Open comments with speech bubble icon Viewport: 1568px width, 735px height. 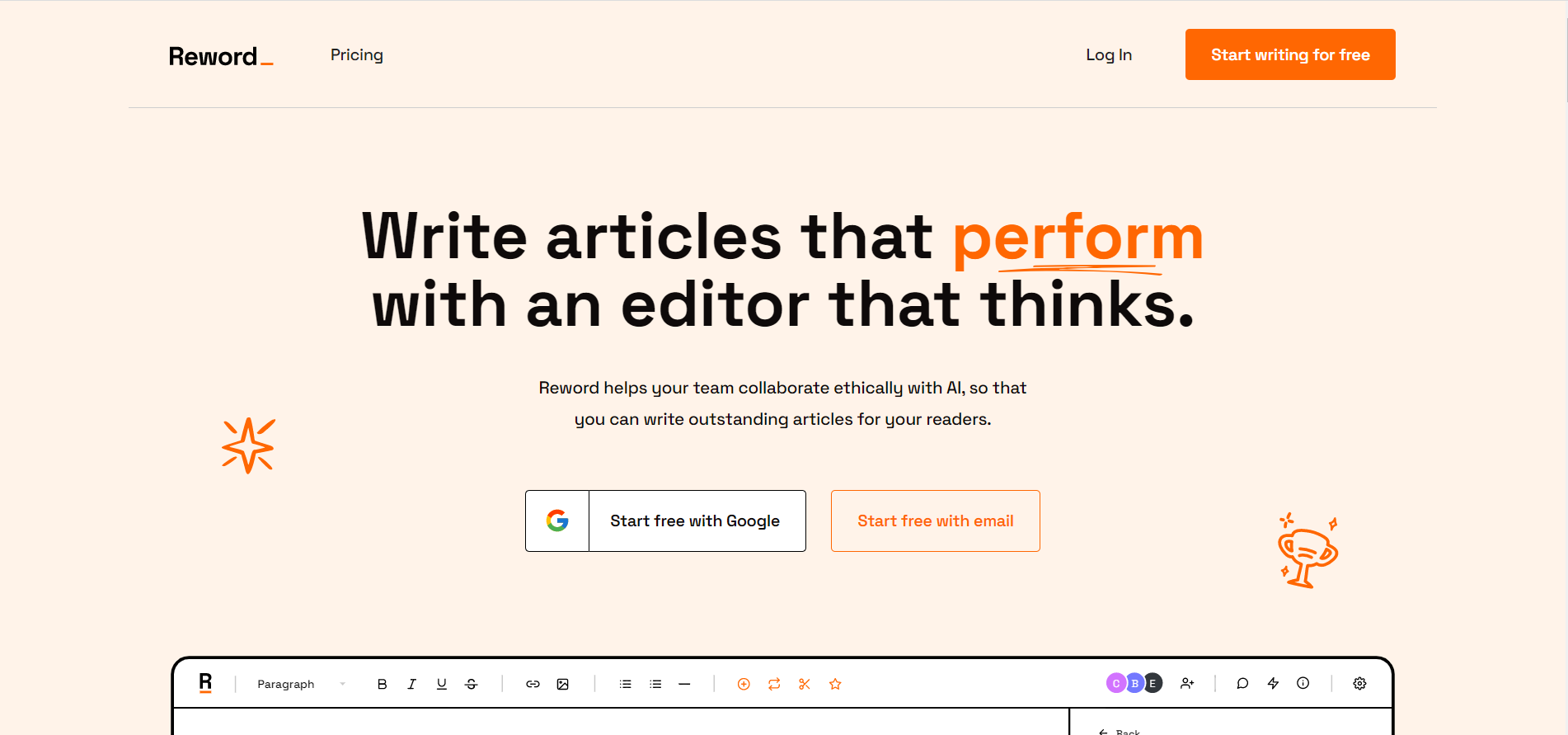click(1242, 683)
